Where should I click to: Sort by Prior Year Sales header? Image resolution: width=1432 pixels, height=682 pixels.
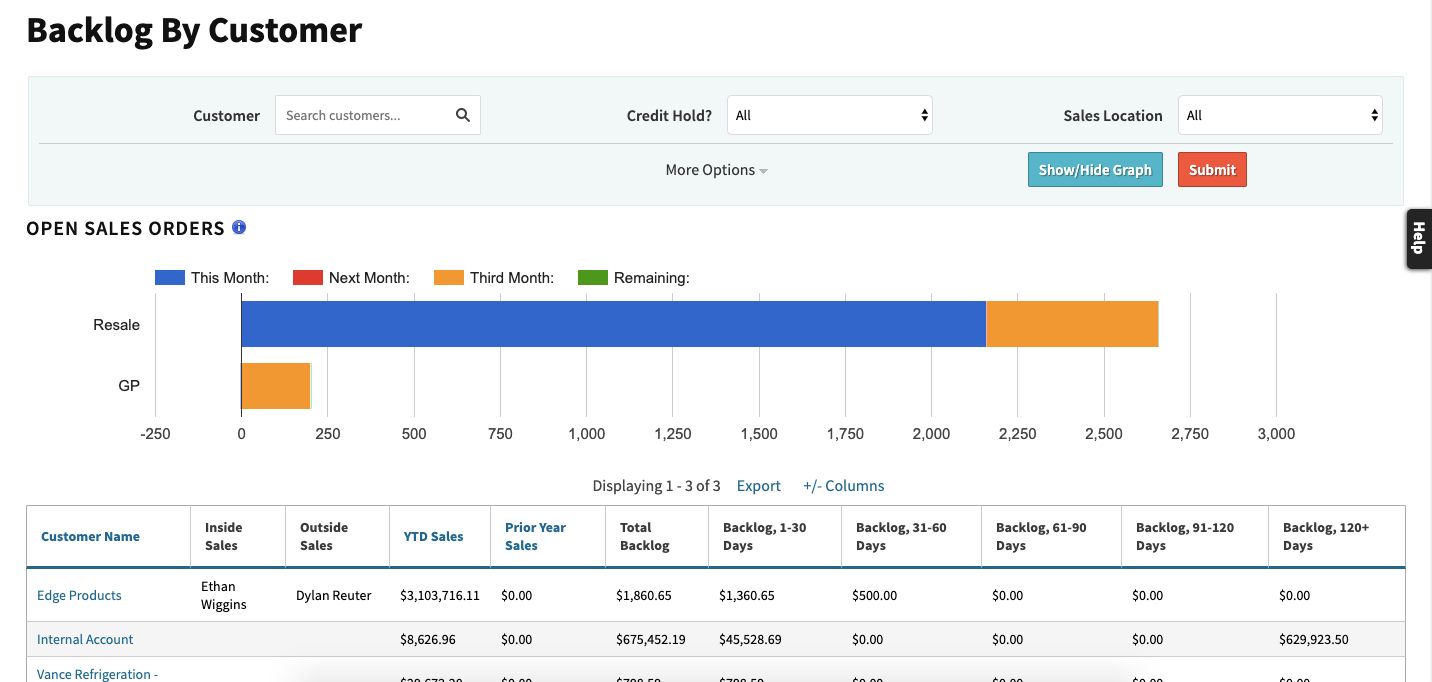(x=535, y=536)
